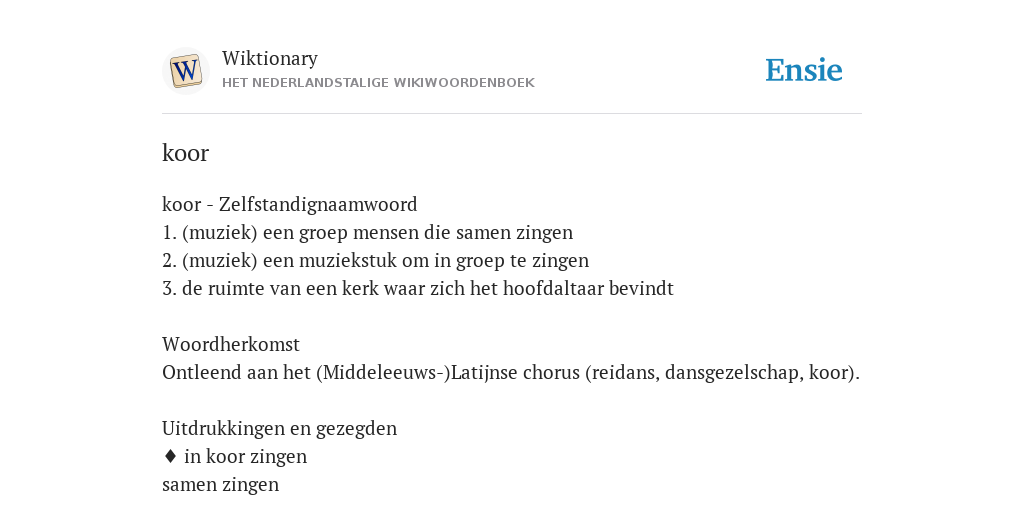Click the Wiktionary source title
The image size is (1024, 512).
(270, 58)
